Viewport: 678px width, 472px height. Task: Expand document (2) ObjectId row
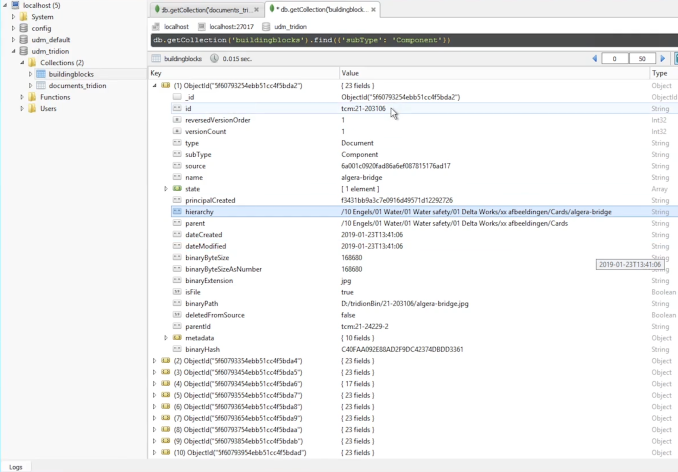pos(155,360)
